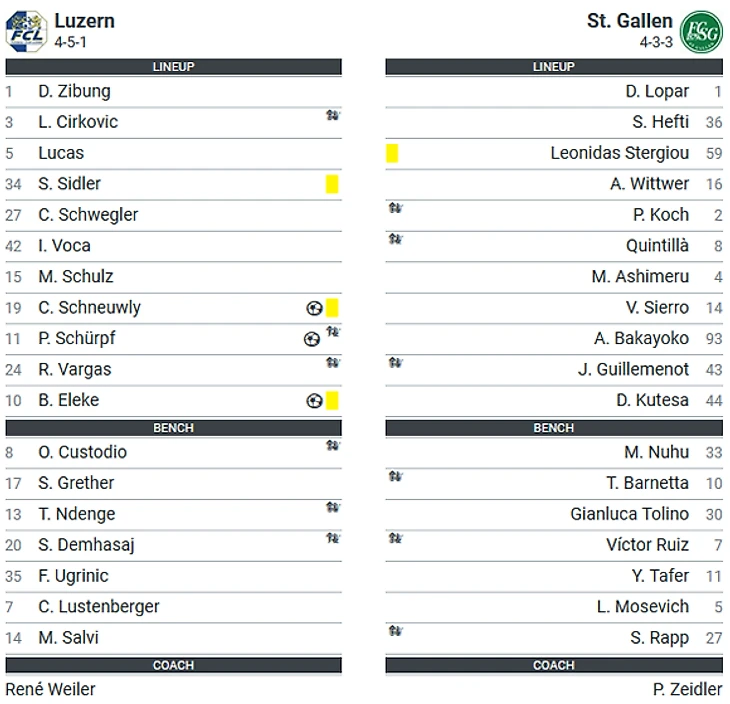Open player D. Zibung's profile

[74, 91]
